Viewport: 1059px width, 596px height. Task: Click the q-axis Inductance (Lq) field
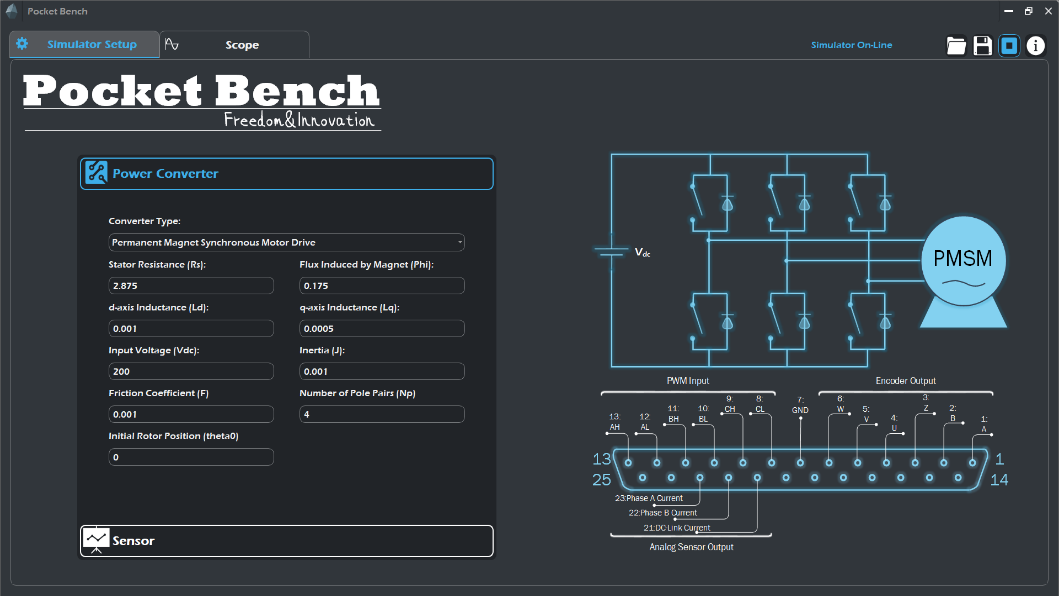coord(382,328)
